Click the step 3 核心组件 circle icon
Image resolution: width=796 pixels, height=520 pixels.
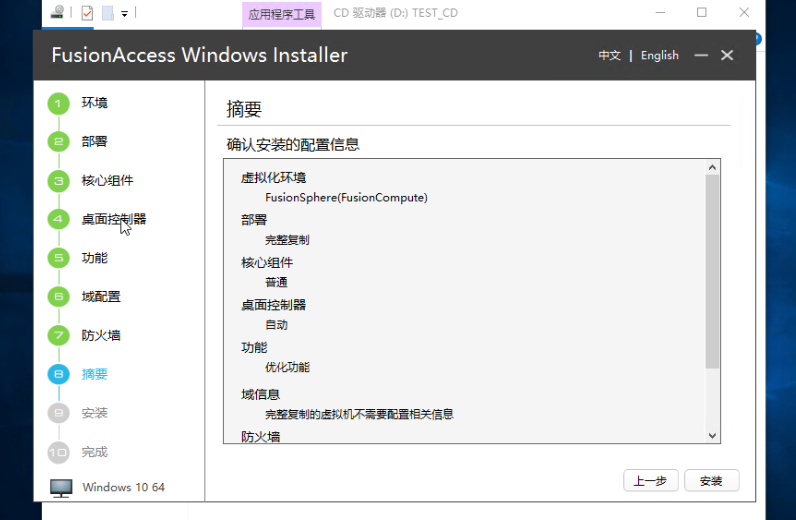tap(59, 181)
